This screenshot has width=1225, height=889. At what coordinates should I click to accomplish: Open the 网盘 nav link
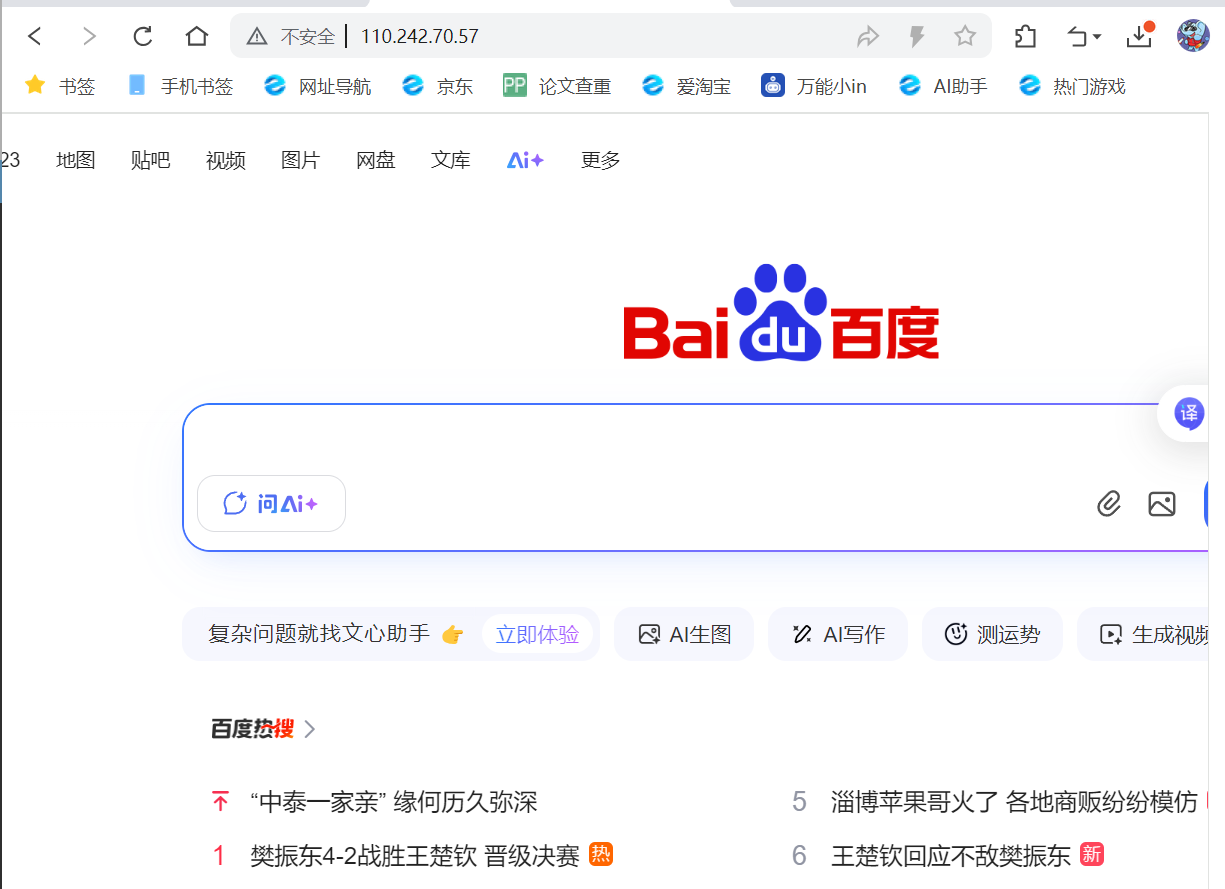point(376,160)
